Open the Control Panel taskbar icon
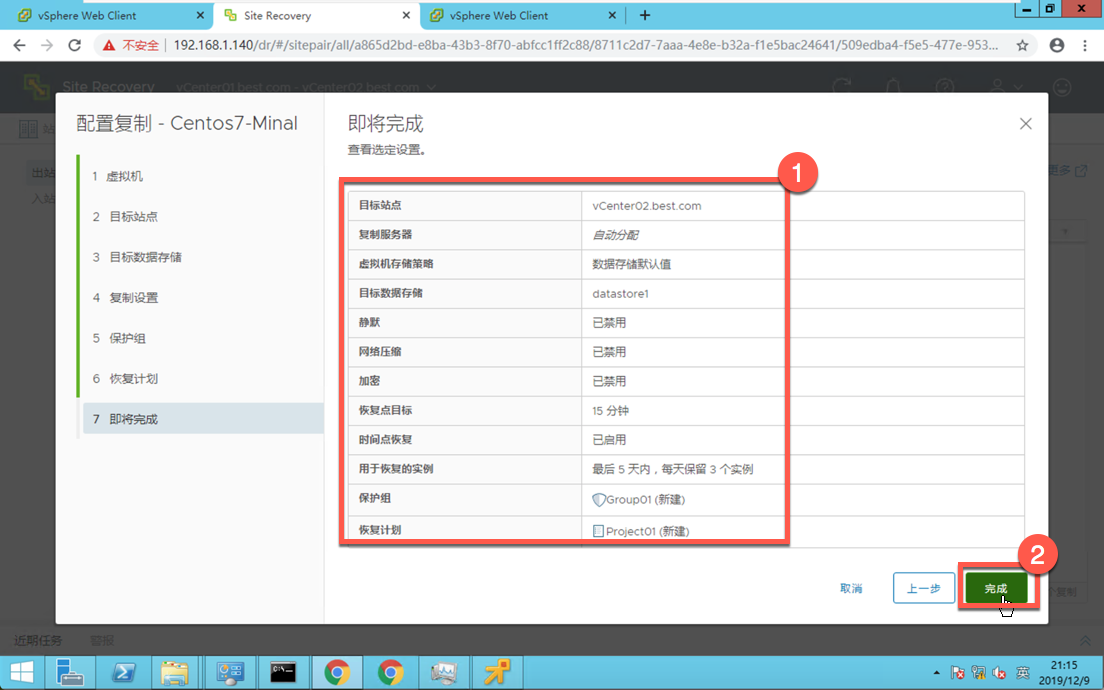The width and height of the screenshot is (1104, 690). point(230,672)
